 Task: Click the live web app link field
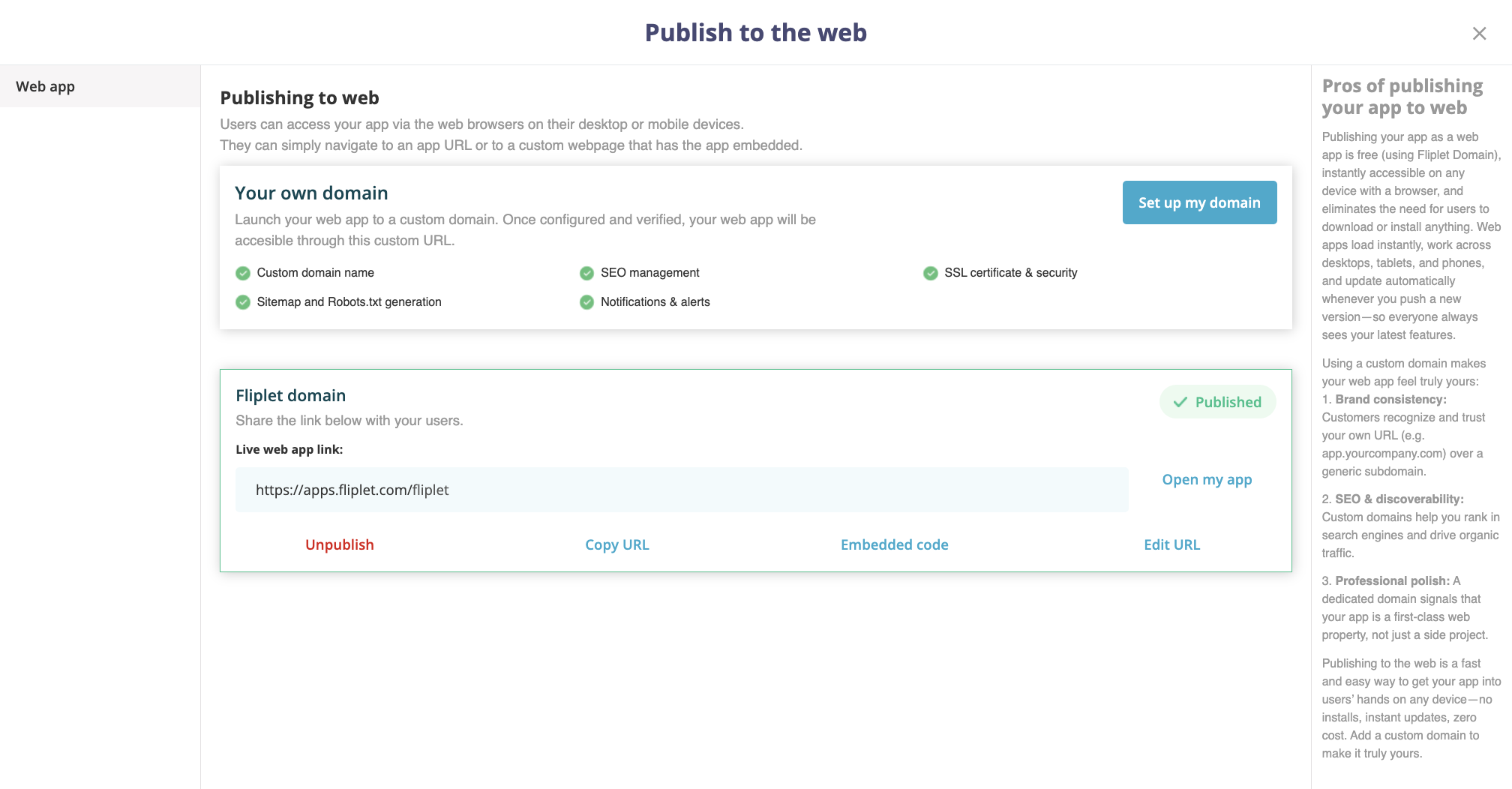point(682,490)
